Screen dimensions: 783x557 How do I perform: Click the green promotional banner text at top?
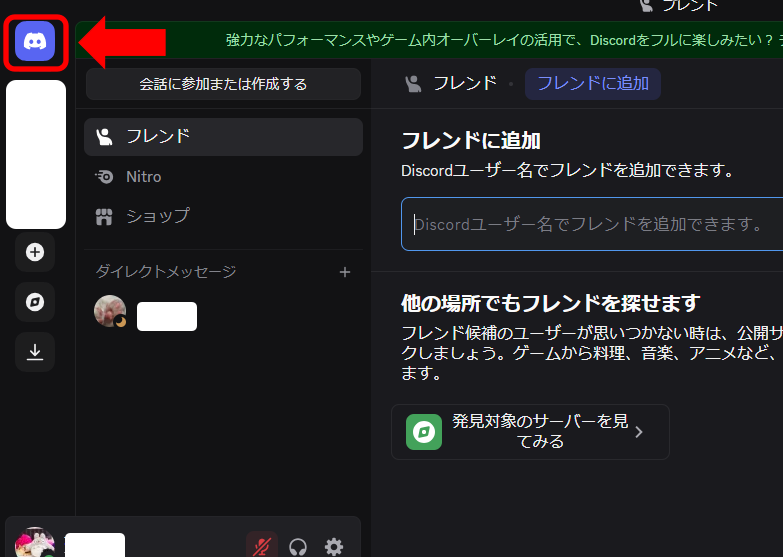tap(500, 41)
